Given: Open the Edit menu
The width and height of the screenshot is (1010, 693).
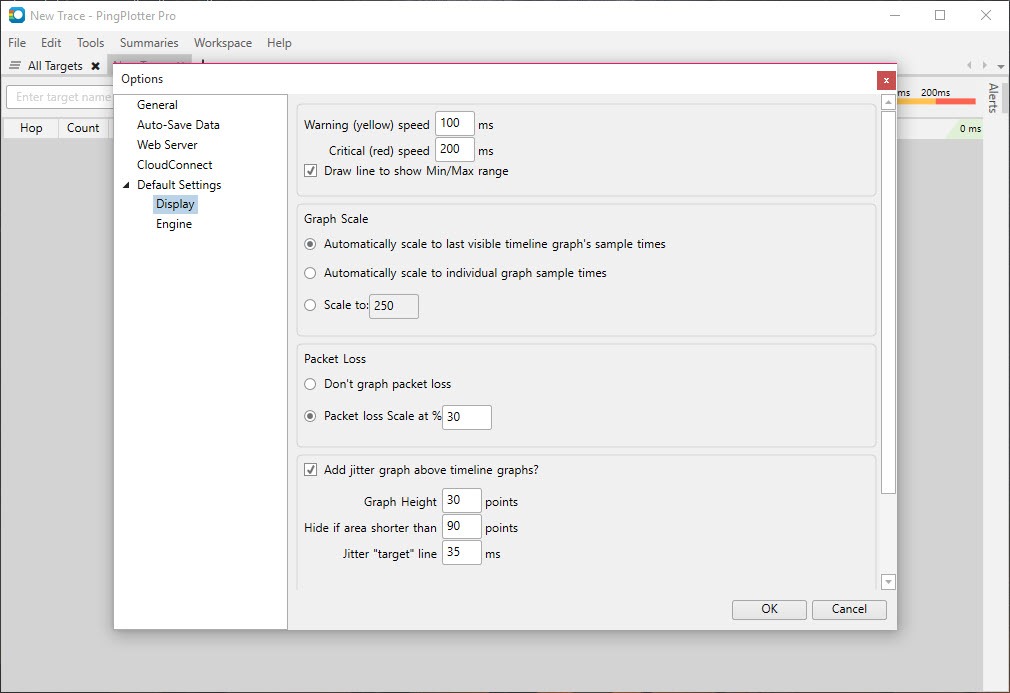Looking at the screenshot, I should pos(51,43).
